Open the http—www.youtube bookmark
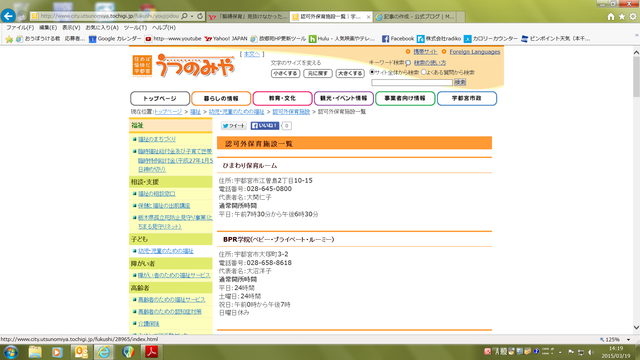Viewport: 640px width, 360px height. (173, 39)
